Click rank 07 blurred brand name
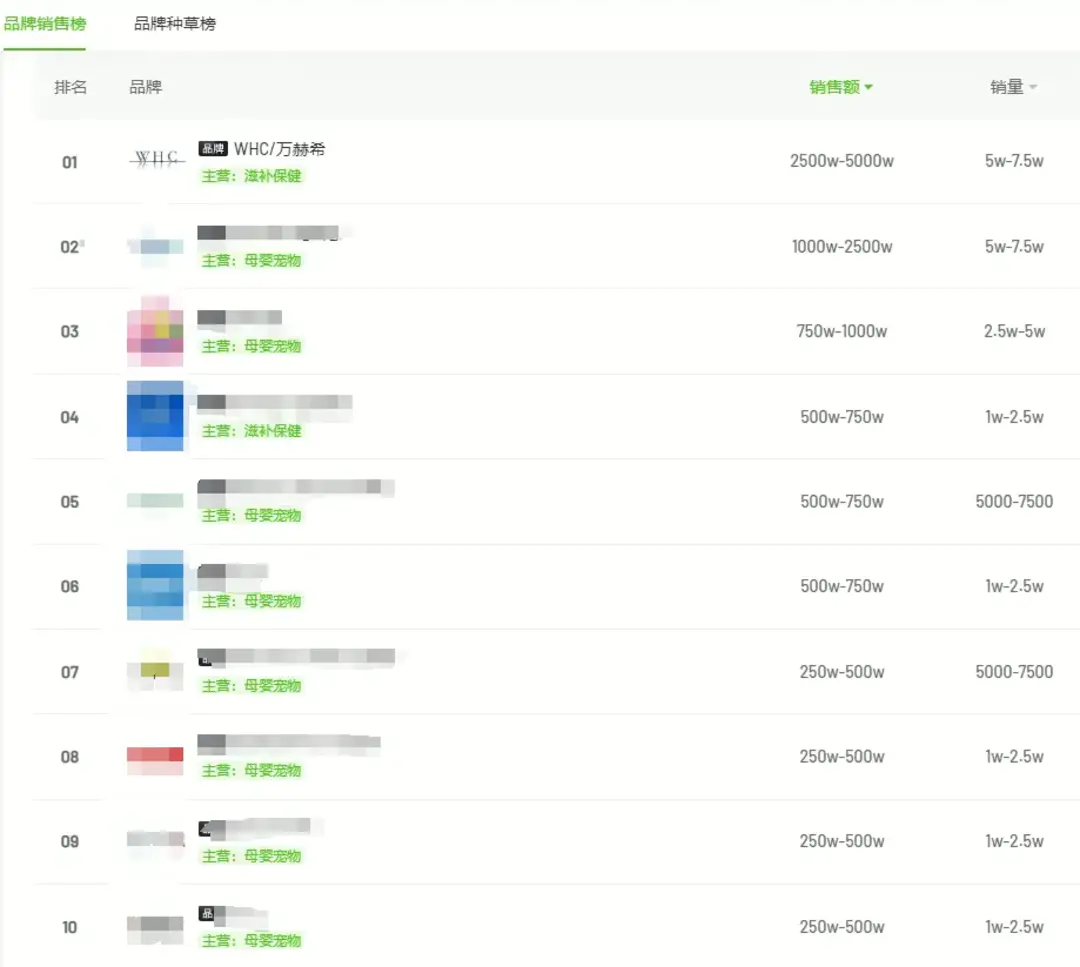The height and width of the screenshot is (967, 1080). pos(296,656)
